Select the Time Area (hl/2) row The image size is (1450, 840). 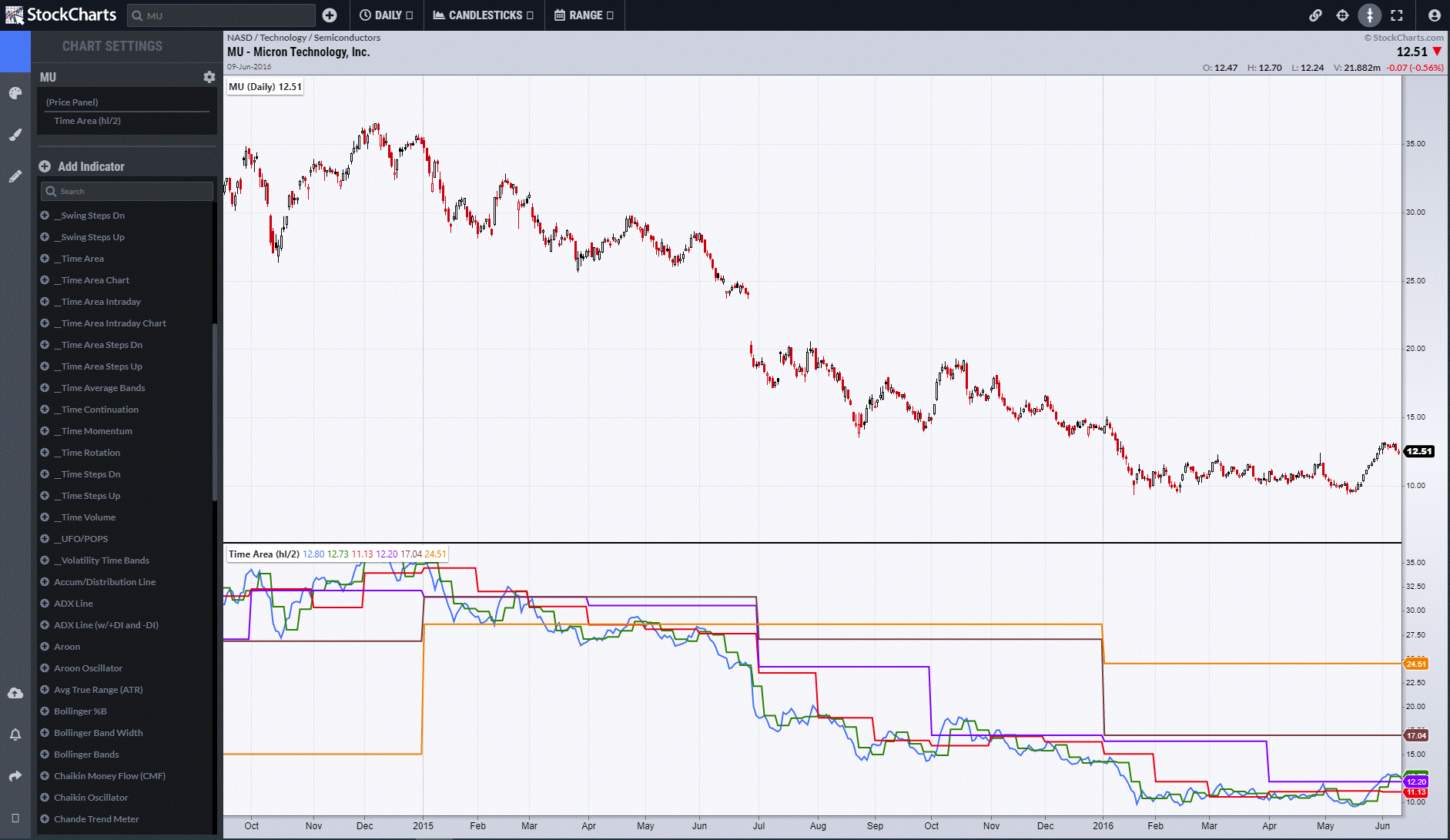[x=127, y=121]
